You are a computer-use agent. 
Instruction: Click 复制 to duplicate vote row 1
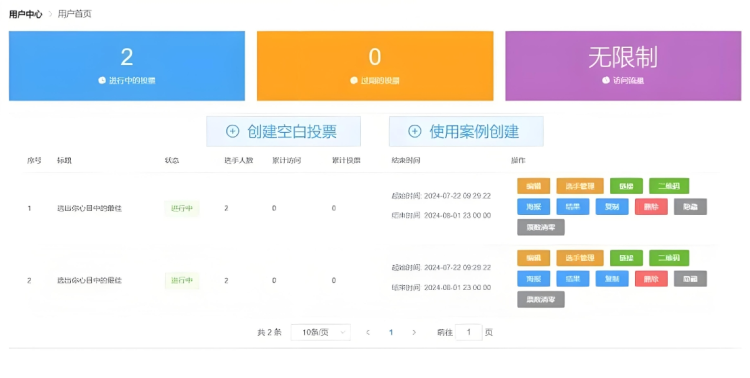(x=612, y=207)
